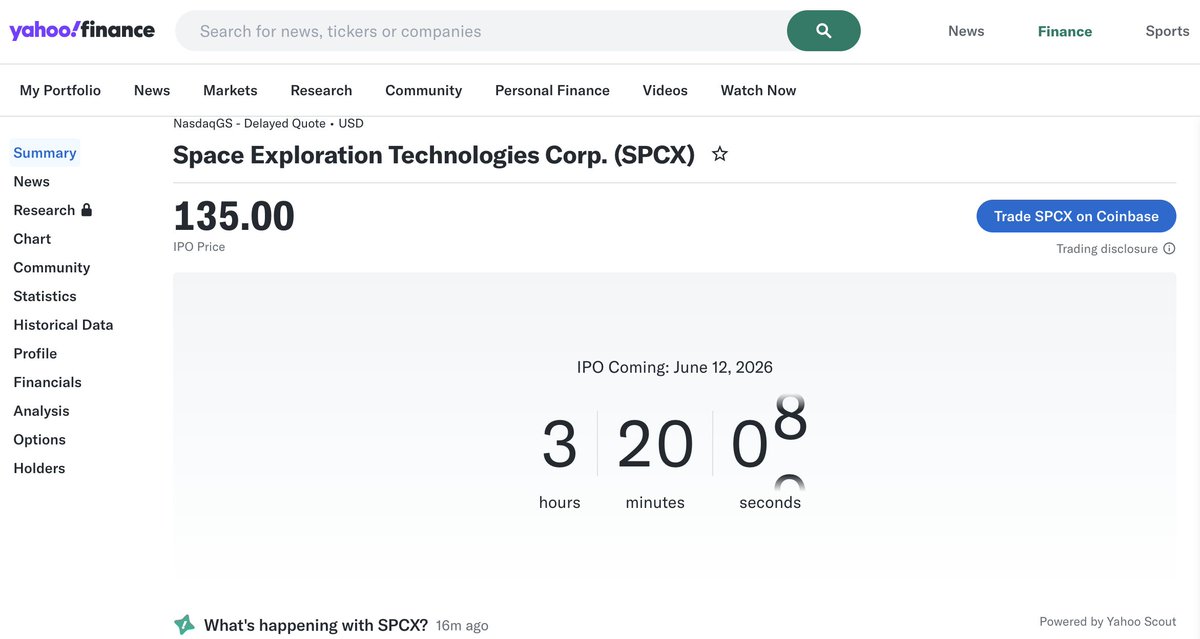The image size is (1200, 639).
Task: Select Statistics in the left sidebar
Action: [45, 296]
